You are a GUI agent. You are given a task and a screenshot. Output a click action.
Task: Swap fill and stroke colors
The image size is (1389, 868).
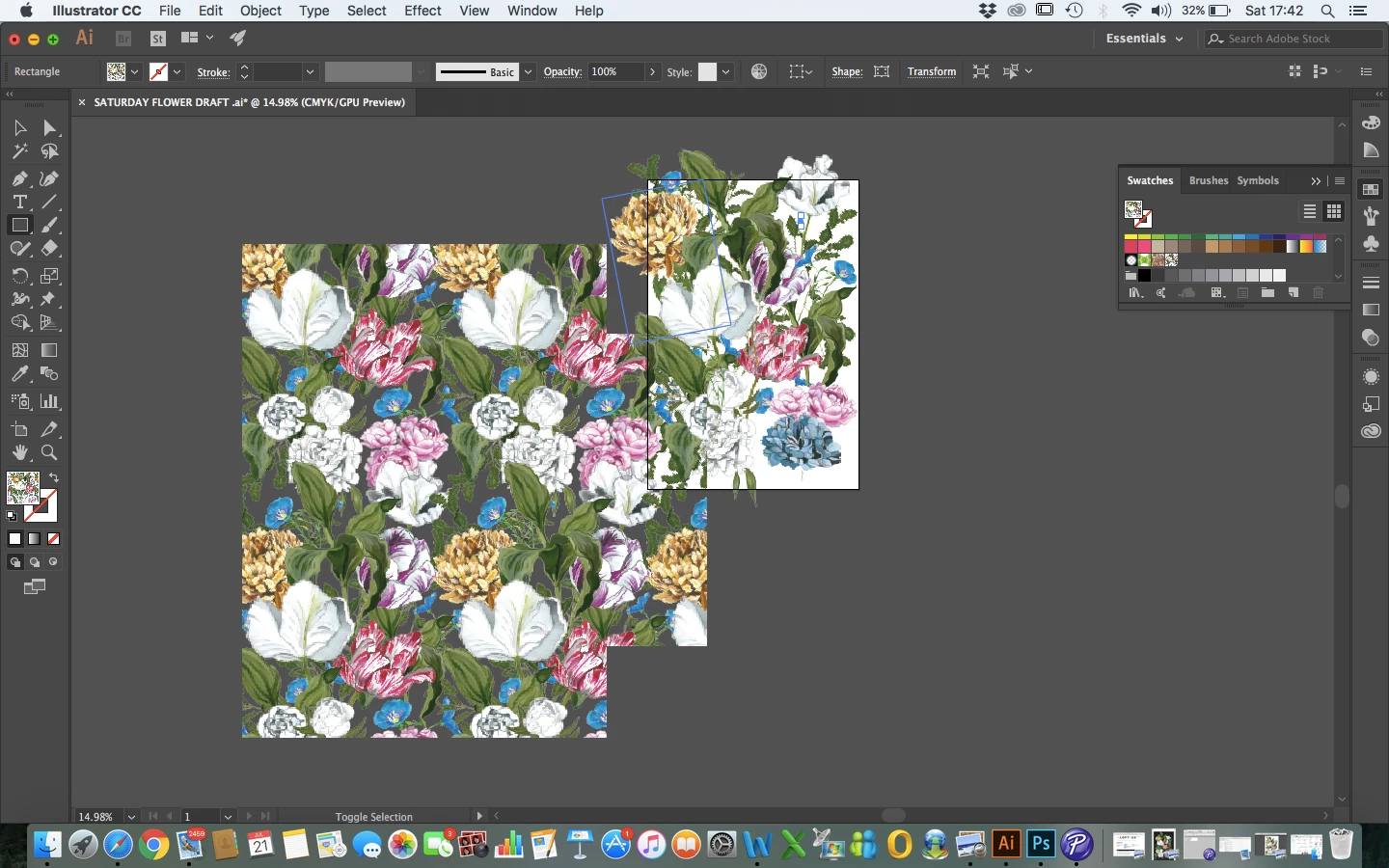(x=54, y=478)
